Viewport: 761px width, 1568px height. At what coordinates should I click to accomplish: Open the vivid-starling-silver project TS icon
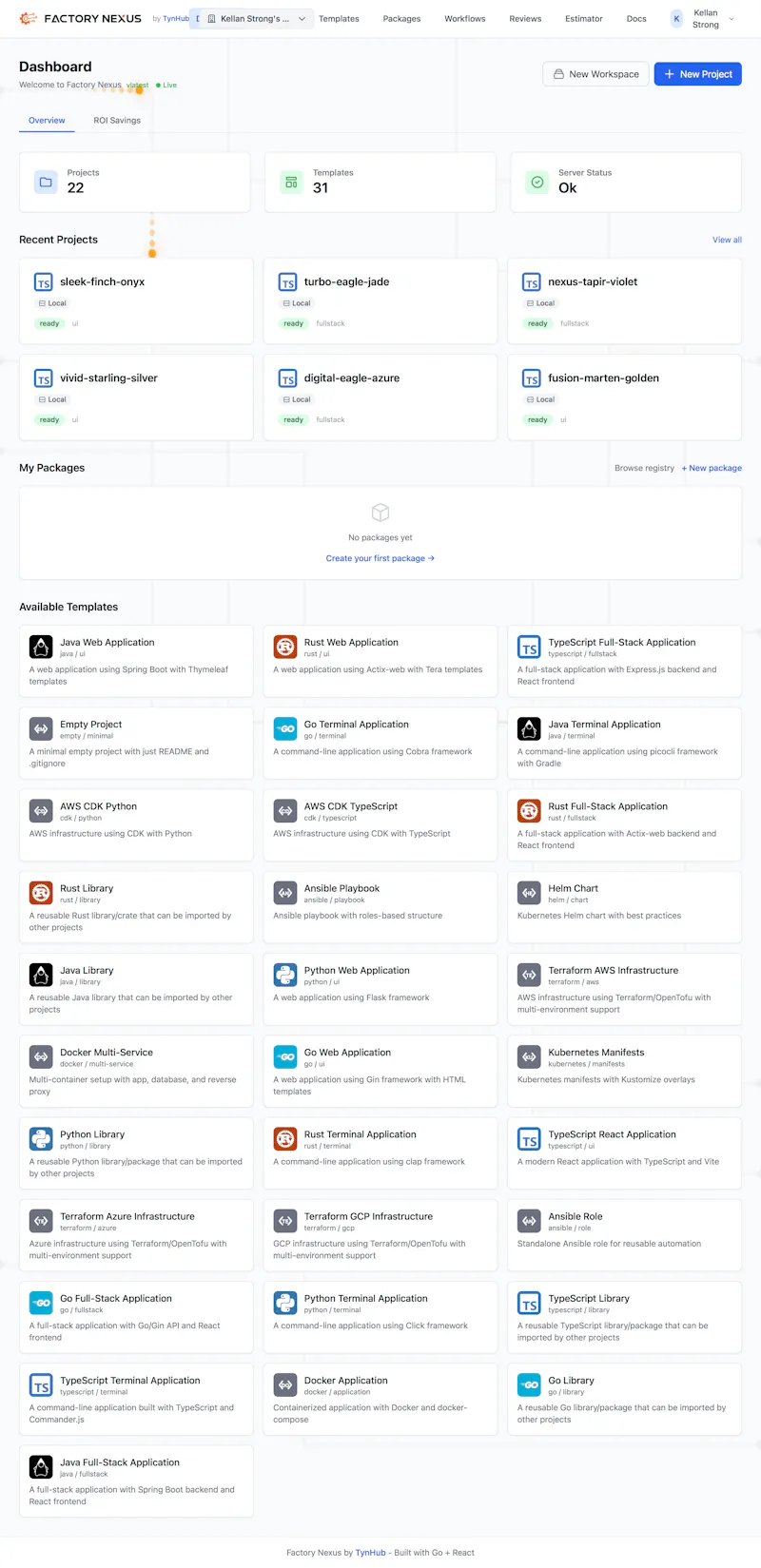(x=43, y=378)
